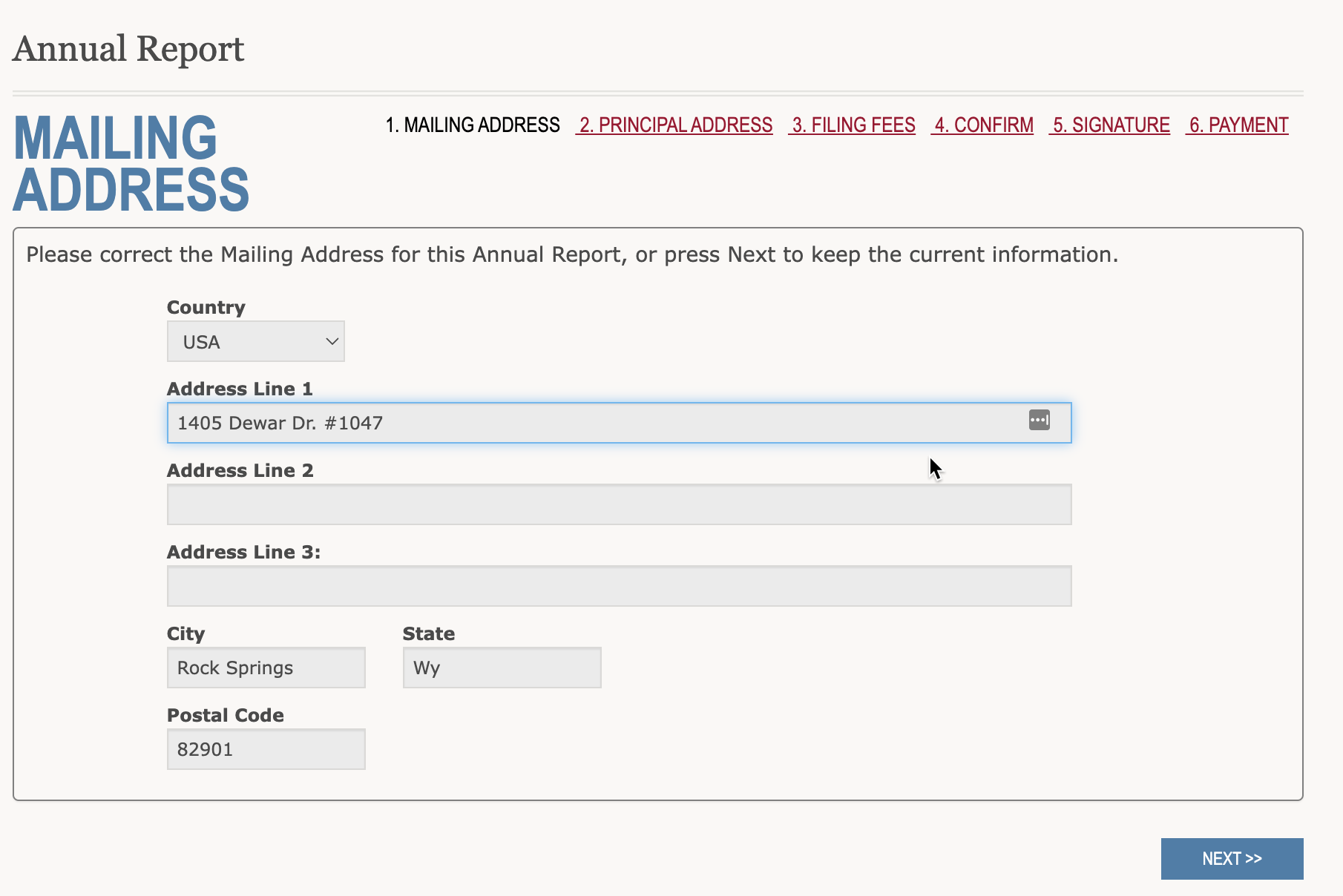Click the large blue Mailing Address heading
The width and height of the screenshot is (1343, 896).
131,164
